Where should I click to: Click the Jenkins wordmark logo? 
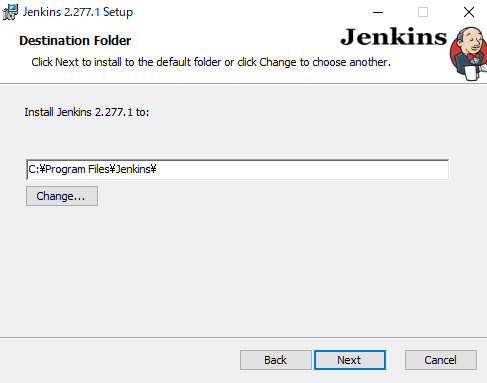[393, 37]
